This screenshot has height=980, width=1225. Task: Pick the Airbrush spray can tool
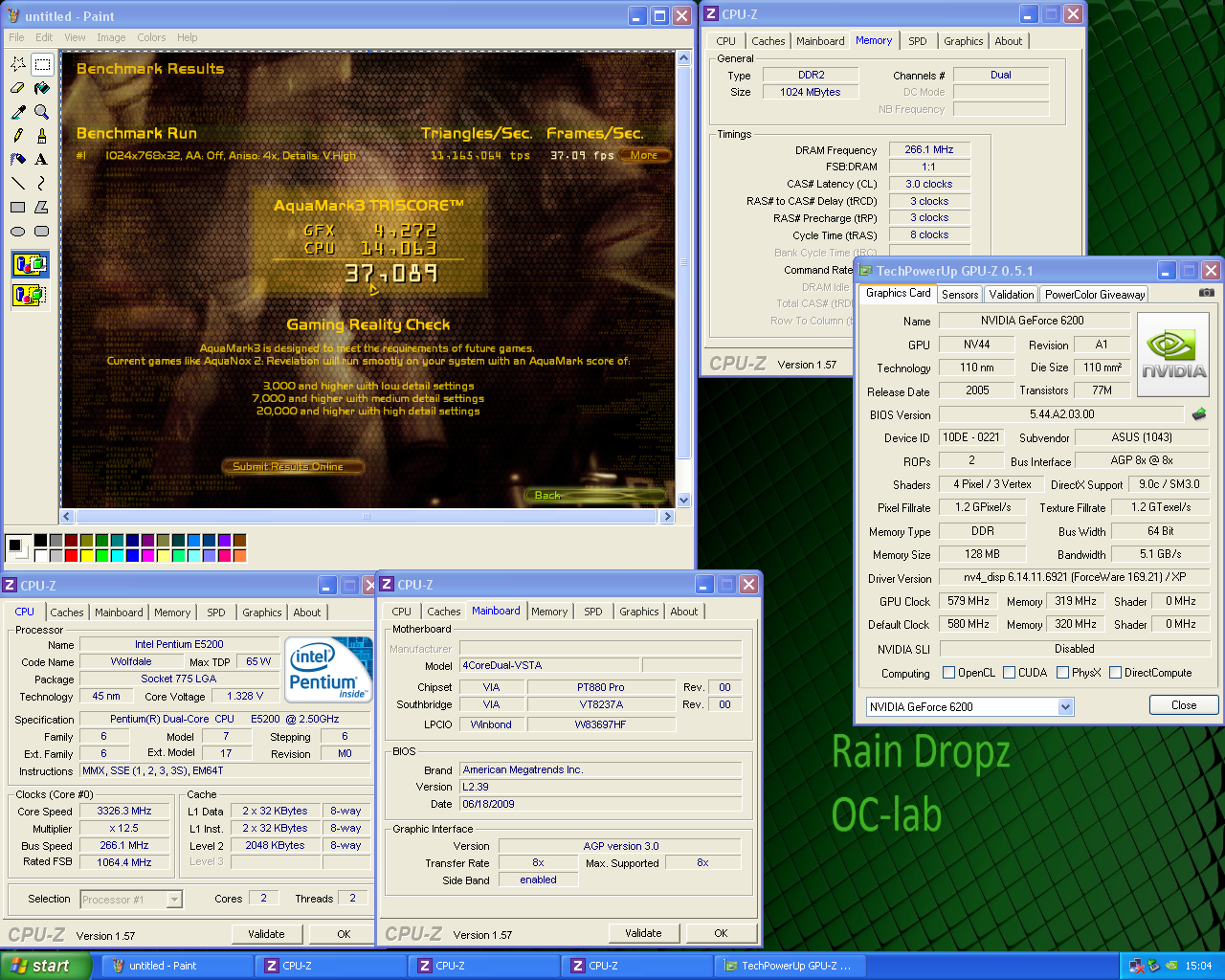tap(18, 160)
